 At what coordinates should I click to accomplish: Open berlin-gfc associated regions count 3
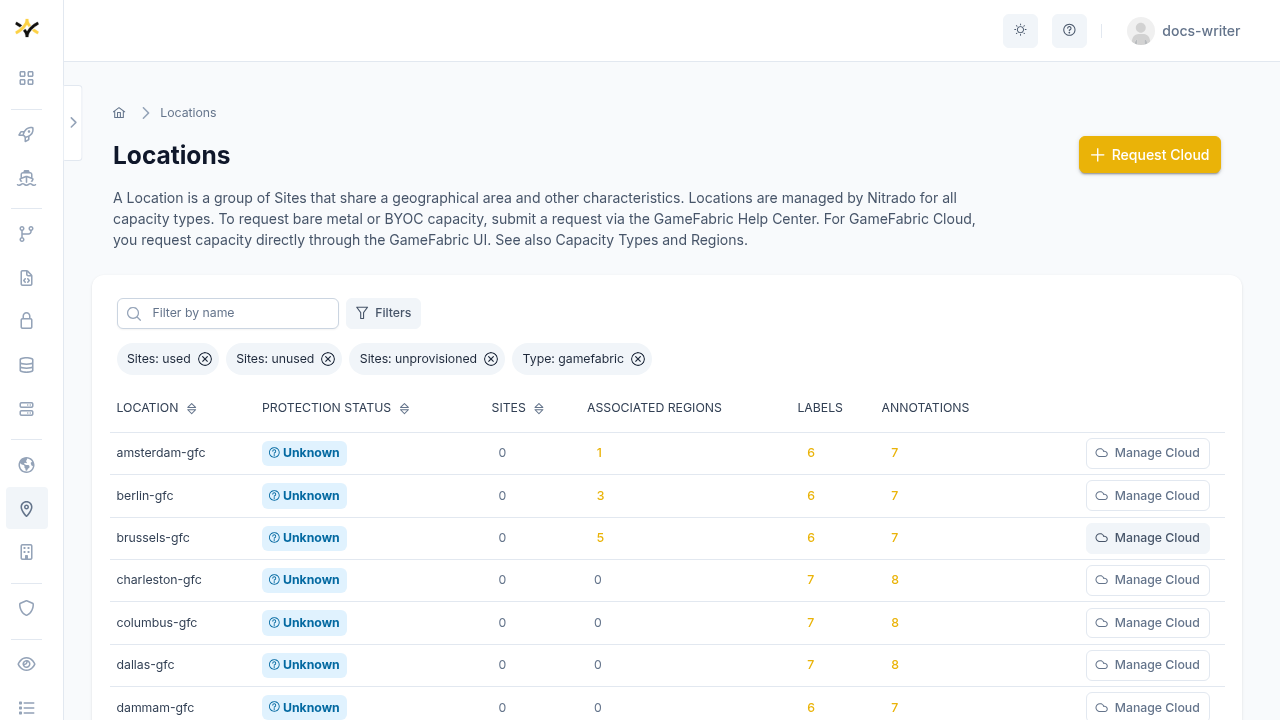pyautogui.click(x=600, y=496)
